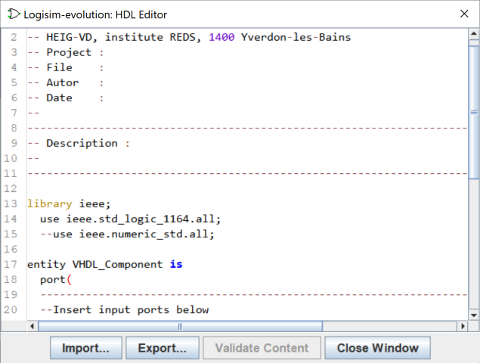Click the disabled Validate Content button
480x363 pixels.
[262, 348]
